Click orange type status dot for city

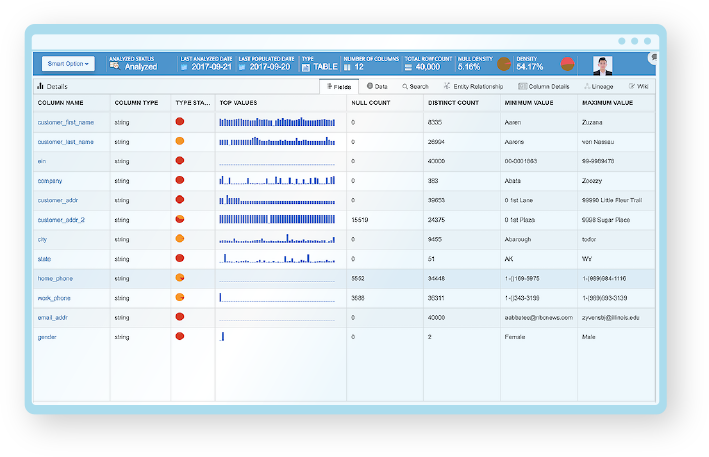click(180, 238)
